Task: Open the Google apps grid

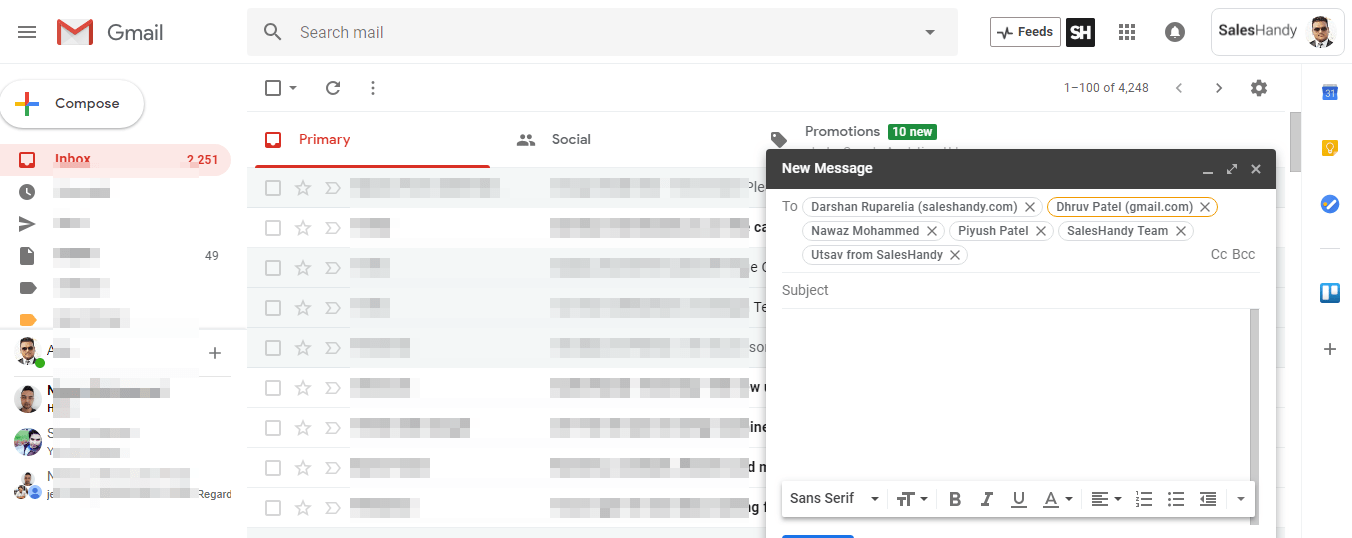Action: (1127, 32)
